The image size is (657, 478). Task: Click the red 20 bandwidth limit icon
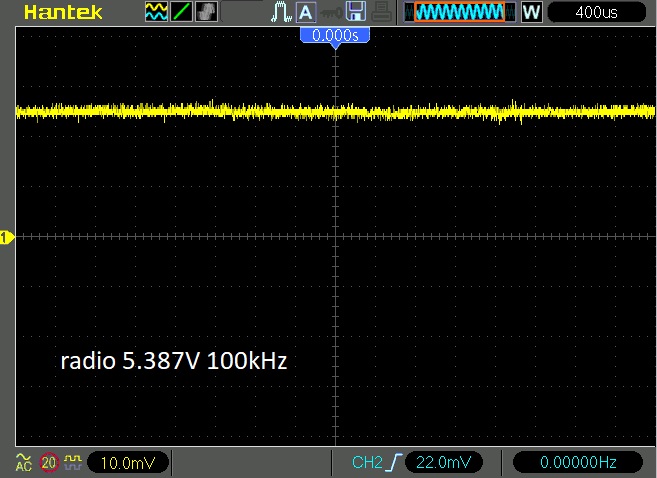pyautogui.click(x=49, y=462)
